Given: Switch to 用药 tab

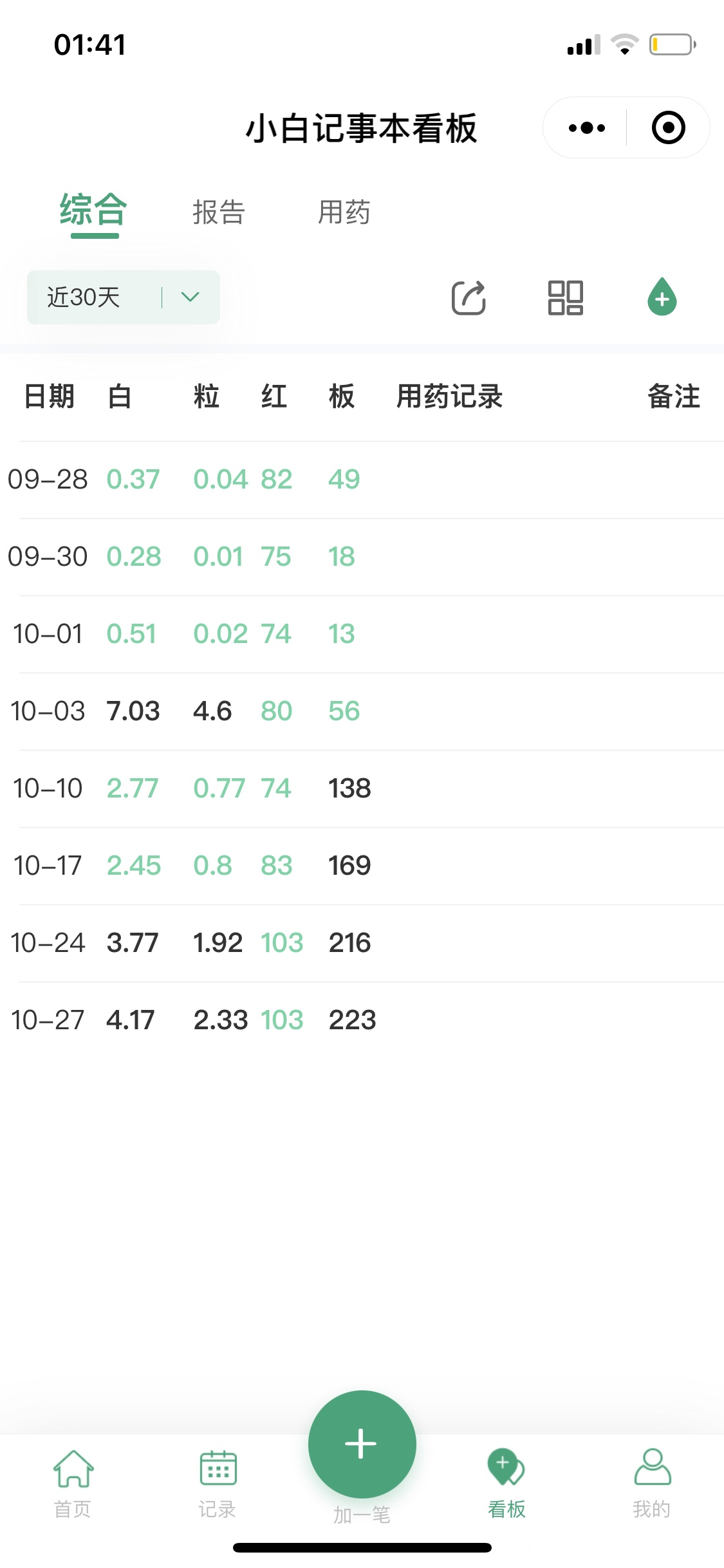Looking at the screenshot, I should (344, 212).
